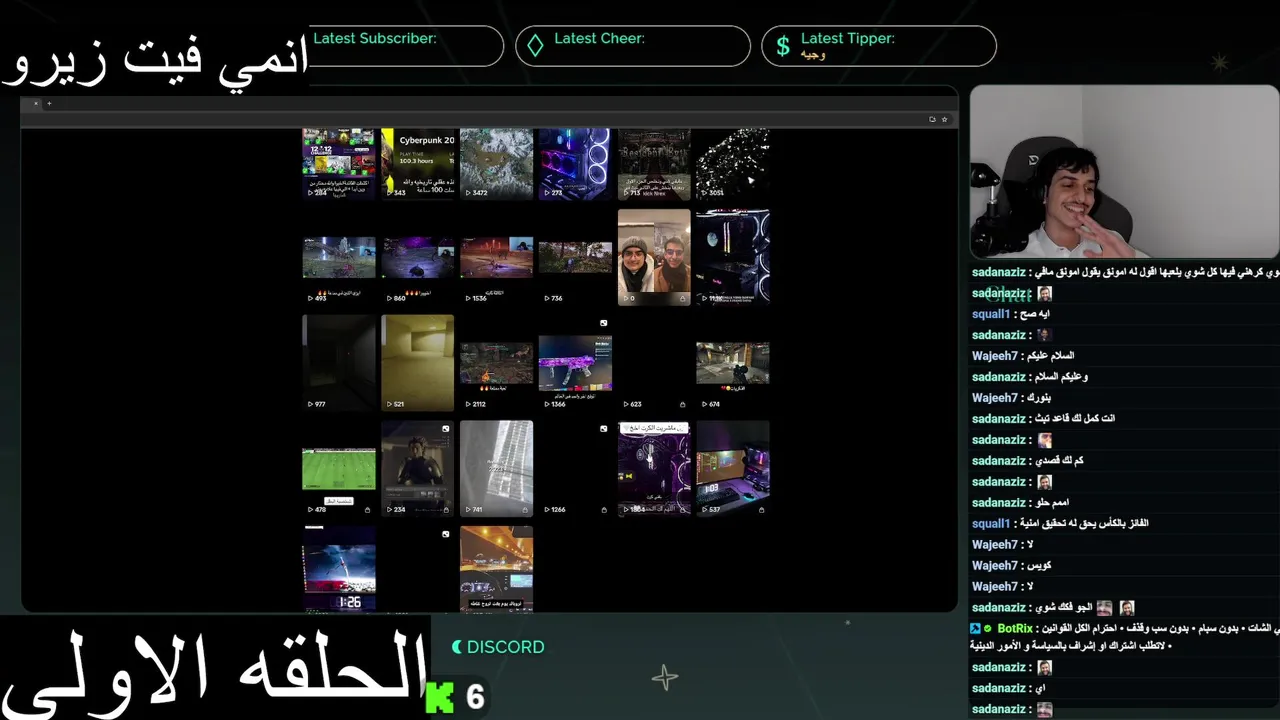Open the yellow backrooms video with 521 views
Screen dimensions: 1280x720
pyautogui.click(x=418, y=363)
